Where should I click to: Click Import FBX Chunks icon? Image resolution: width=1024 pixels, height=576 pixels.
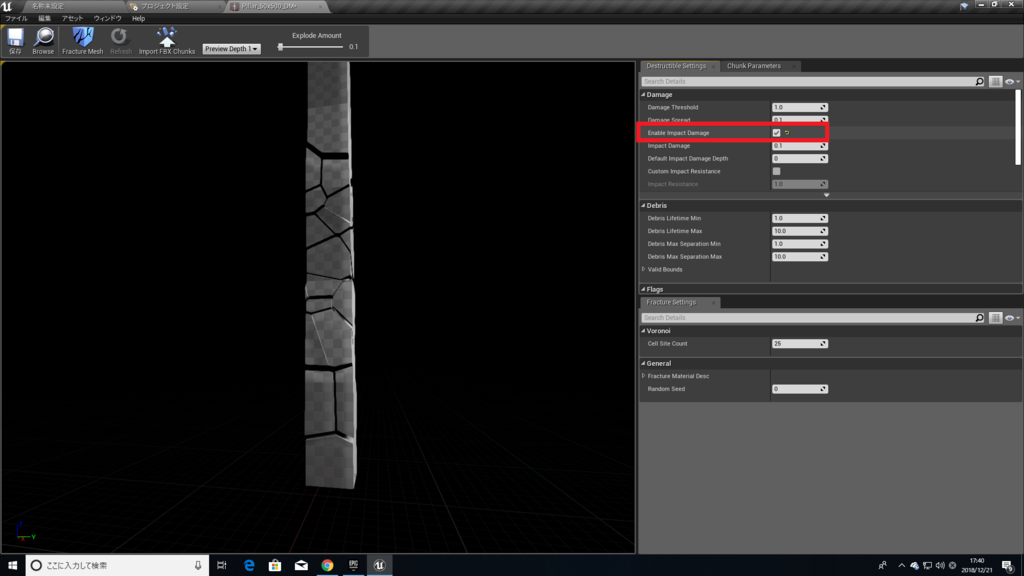point(167,40)
